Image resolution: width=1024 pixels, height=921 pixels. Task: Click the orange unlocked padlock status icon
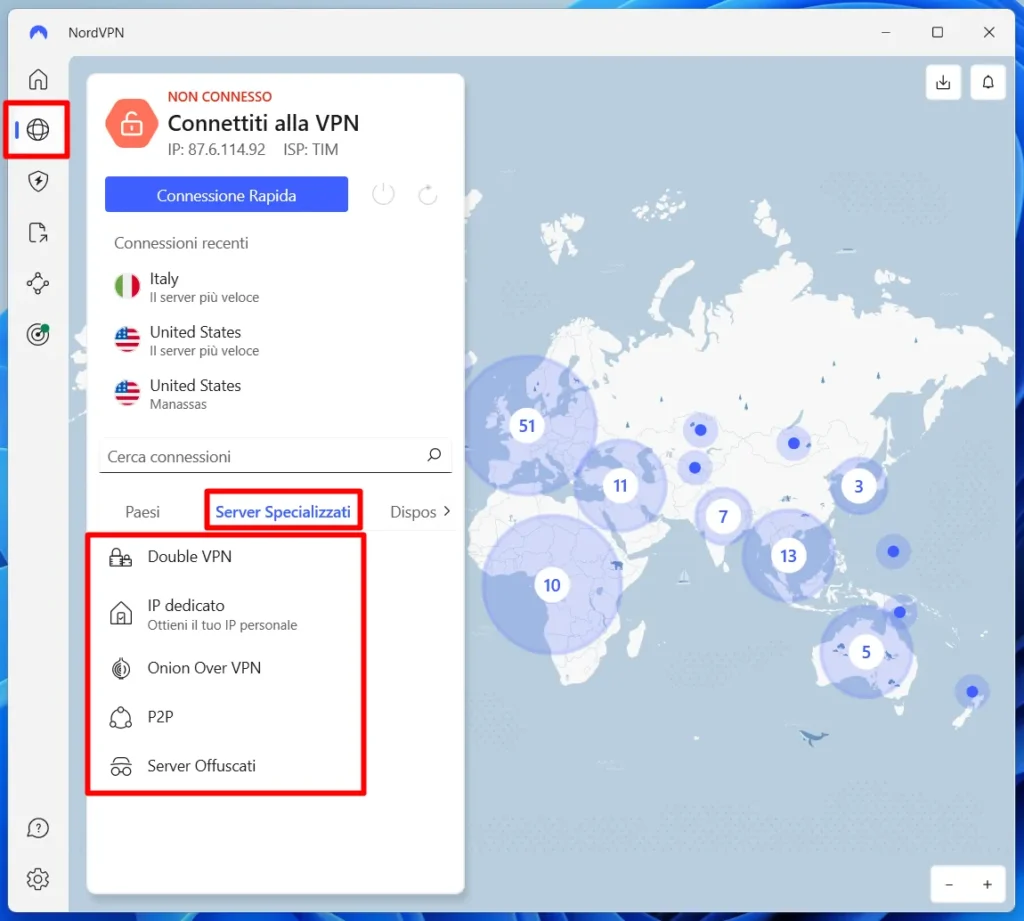[x=131, y=123]
